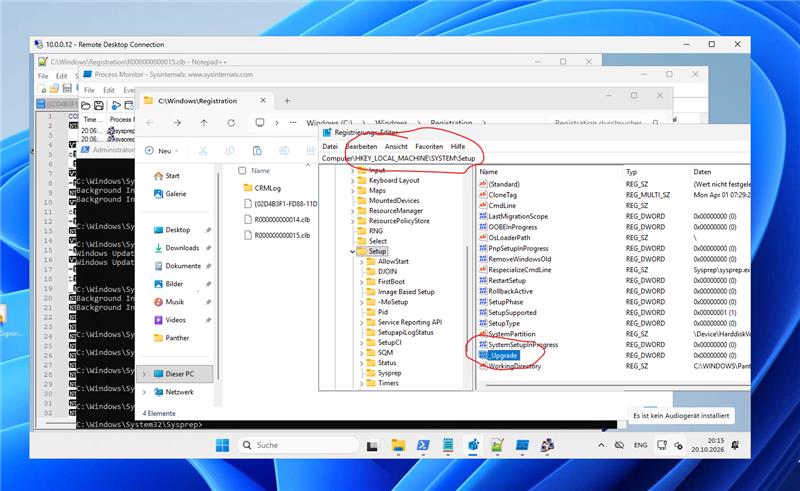Open PowerShell from the taskbar
Image resolution: width=800 pixels, height=491 pixels.
[x=423, y=445]
